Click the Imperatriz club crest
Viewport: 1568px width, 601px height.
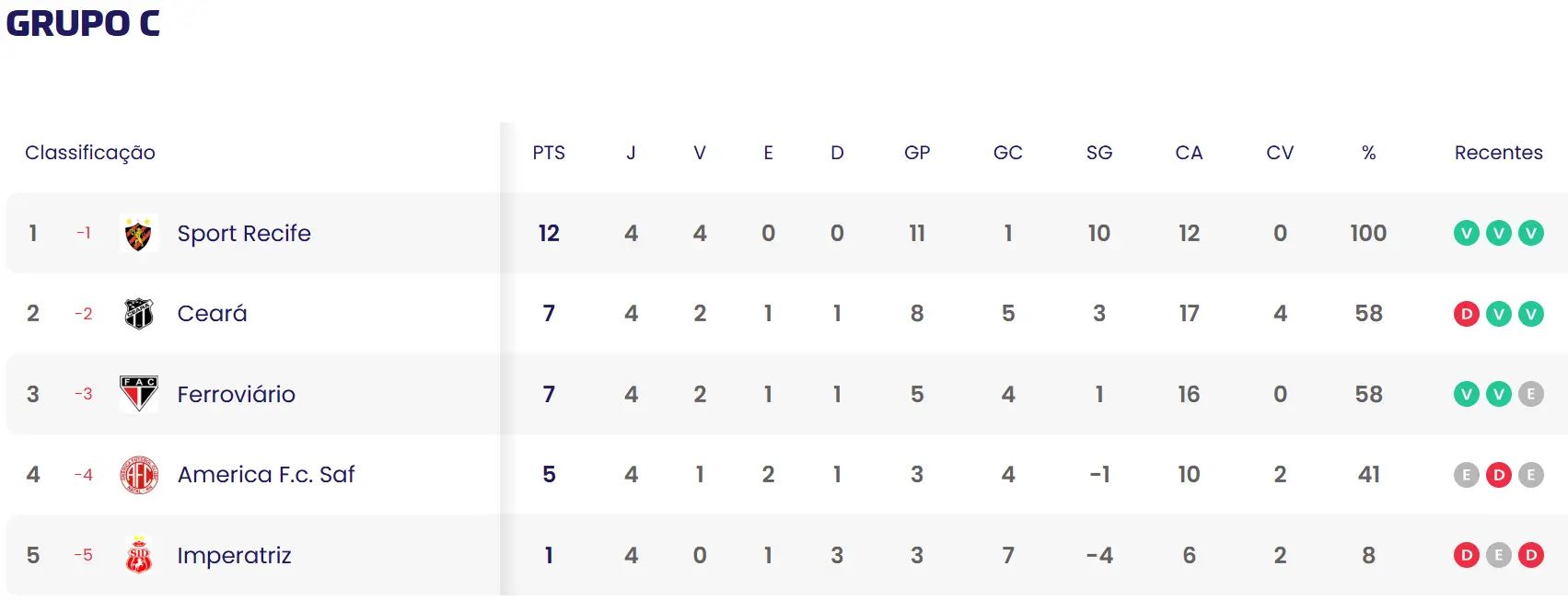point(139,555)
